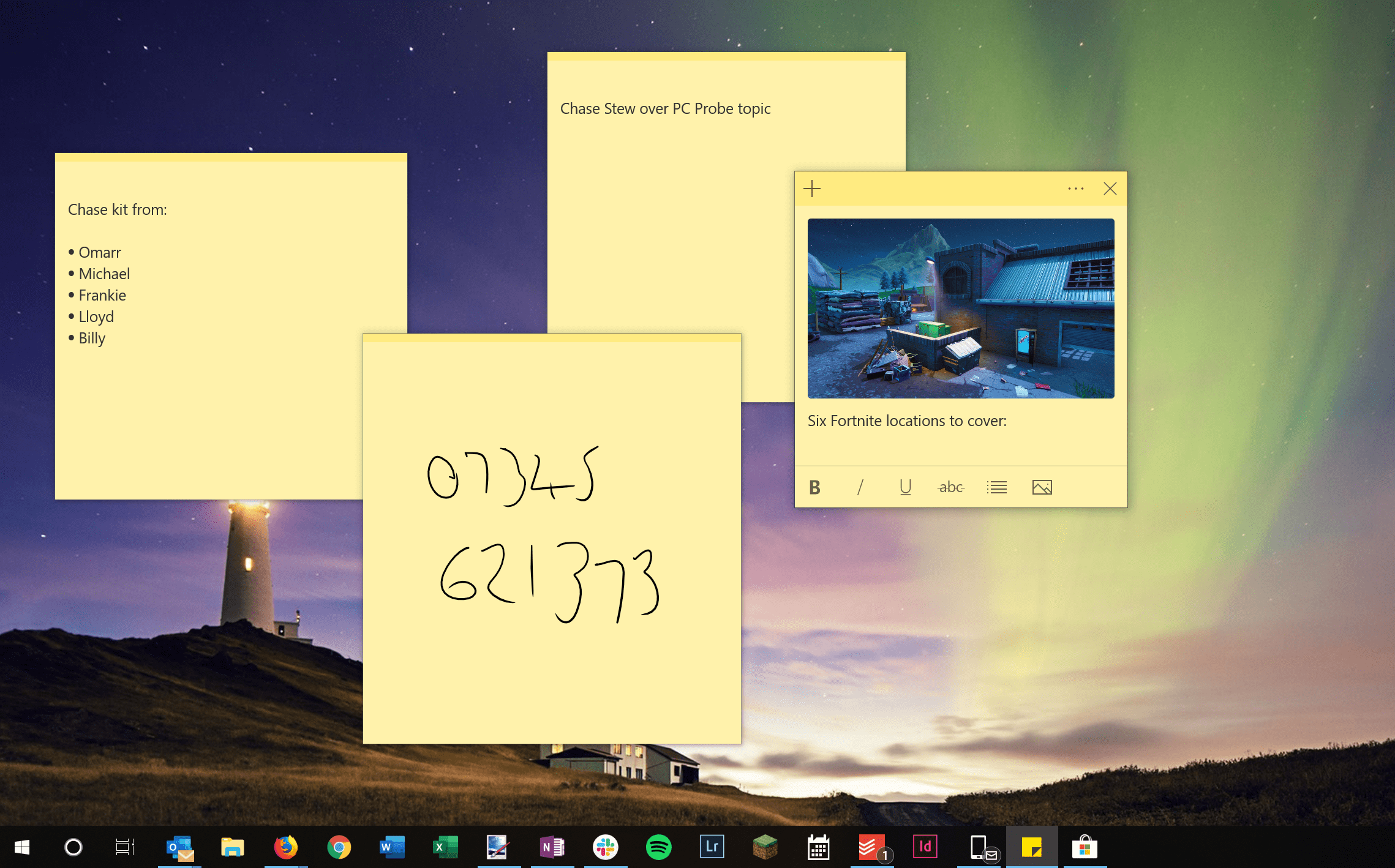The image size is (1395, 868).
Task: Toggle strikethrough formatting in the note
Action: pyautogui.click(x=950, y=487)
